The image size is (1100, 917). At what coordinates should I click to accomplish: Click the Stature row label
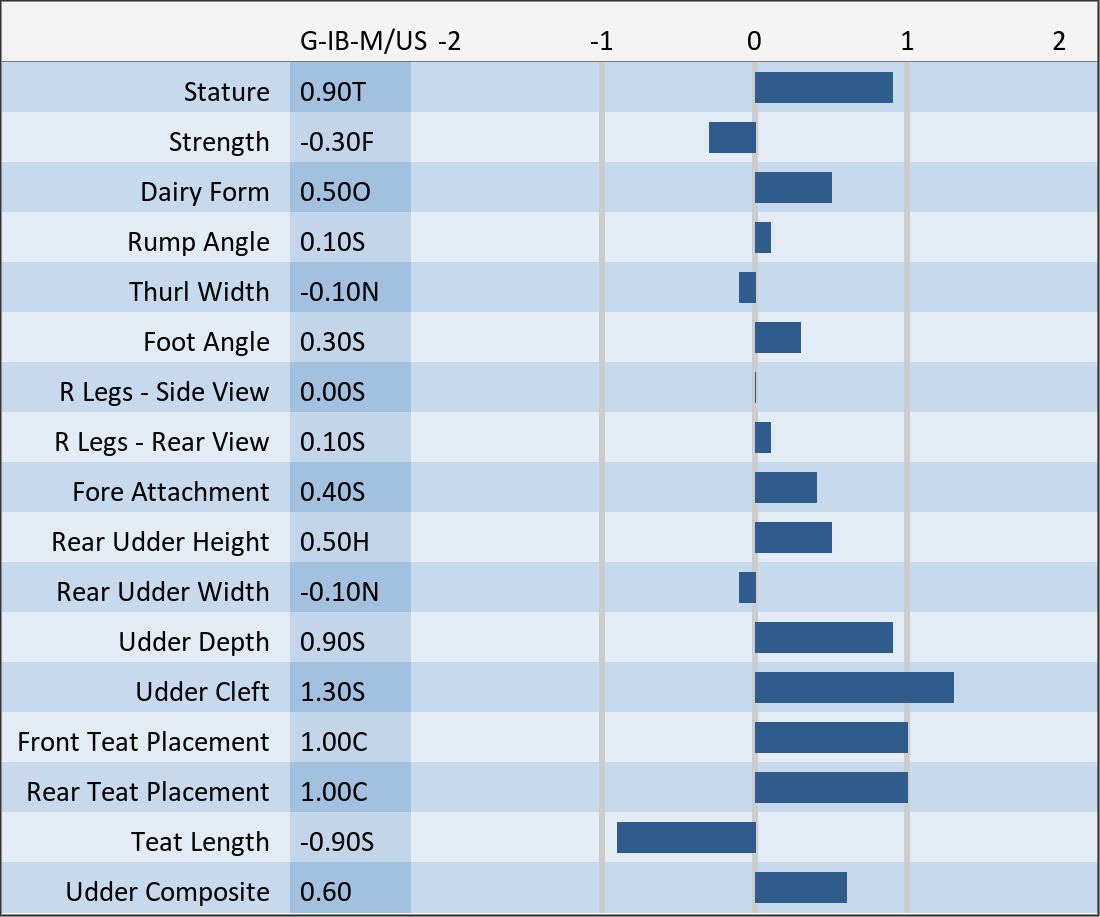[226, 92]
